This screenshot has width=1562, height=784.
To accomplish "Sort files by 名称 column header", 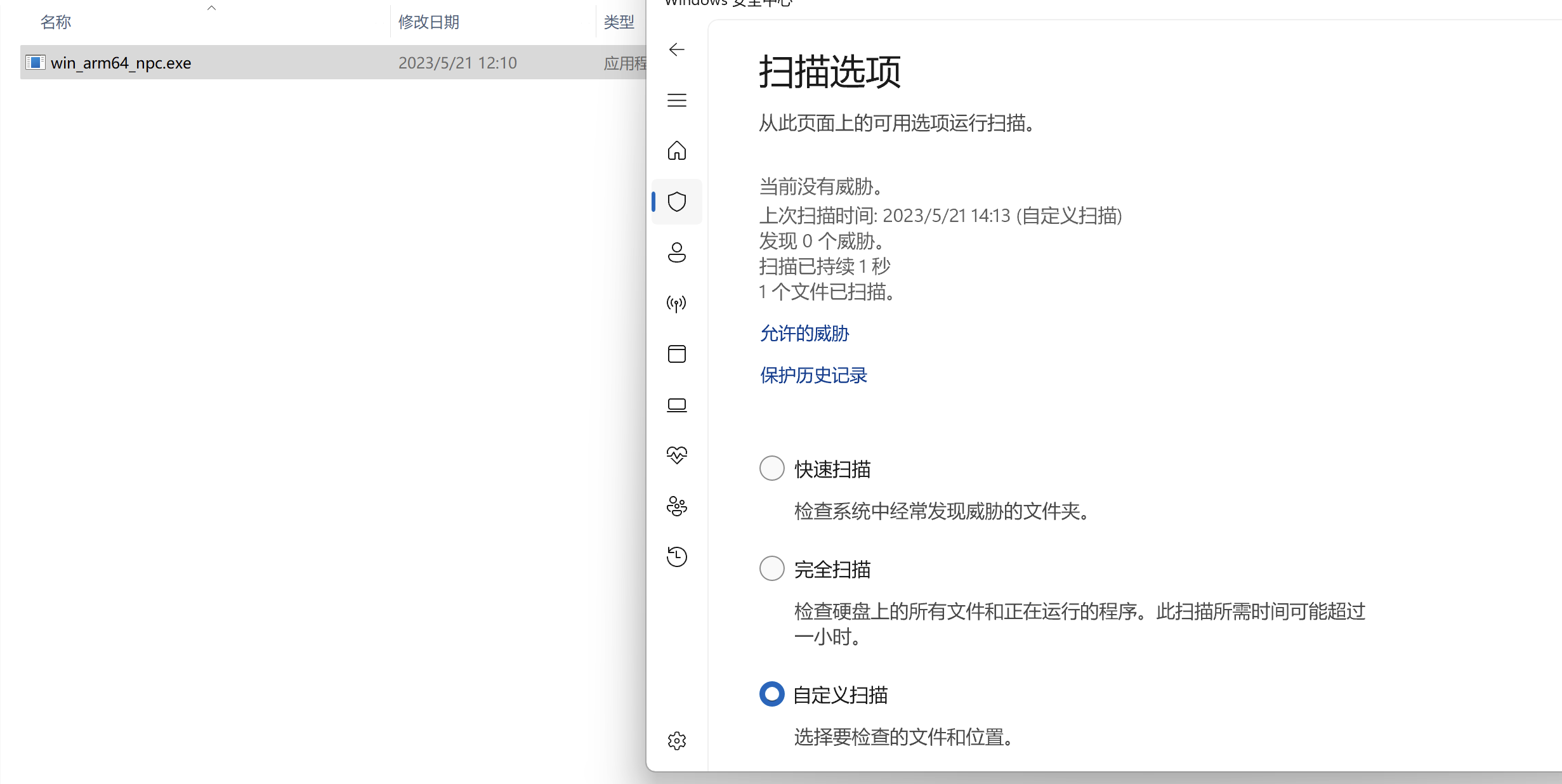I will [56, 22].
